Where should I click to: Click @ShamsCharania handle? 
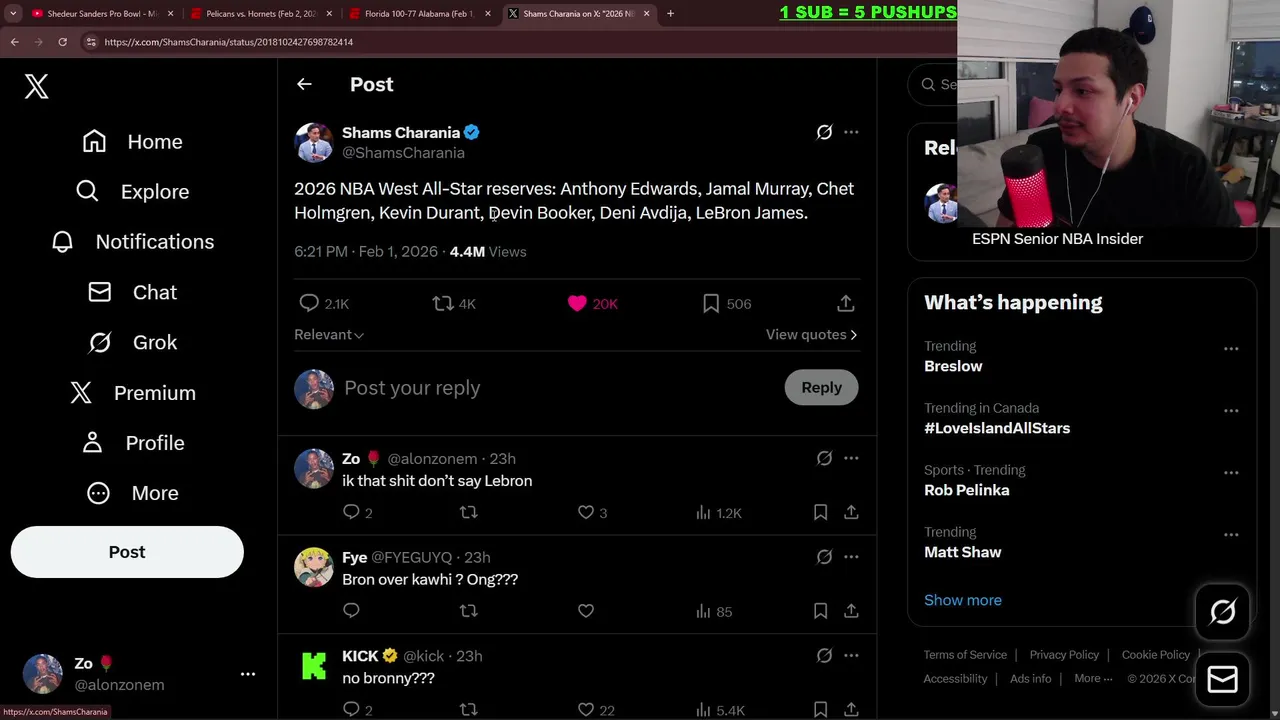[x=403, y=153]
